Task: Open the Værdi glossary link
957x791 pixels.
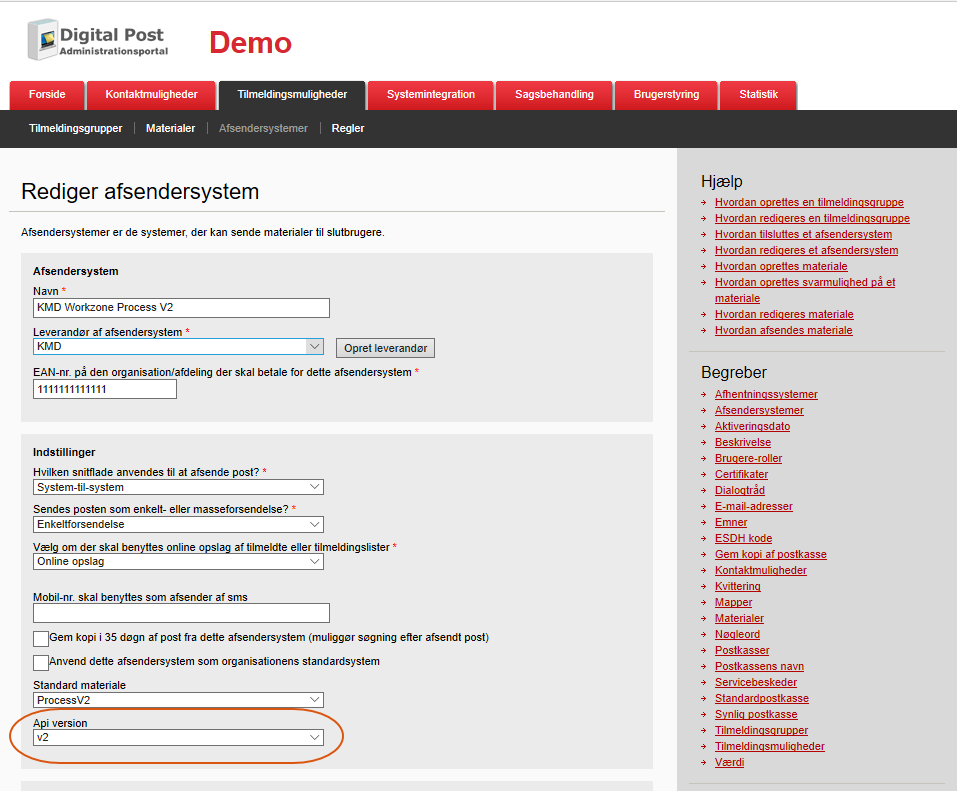Action: coord(729,762)
